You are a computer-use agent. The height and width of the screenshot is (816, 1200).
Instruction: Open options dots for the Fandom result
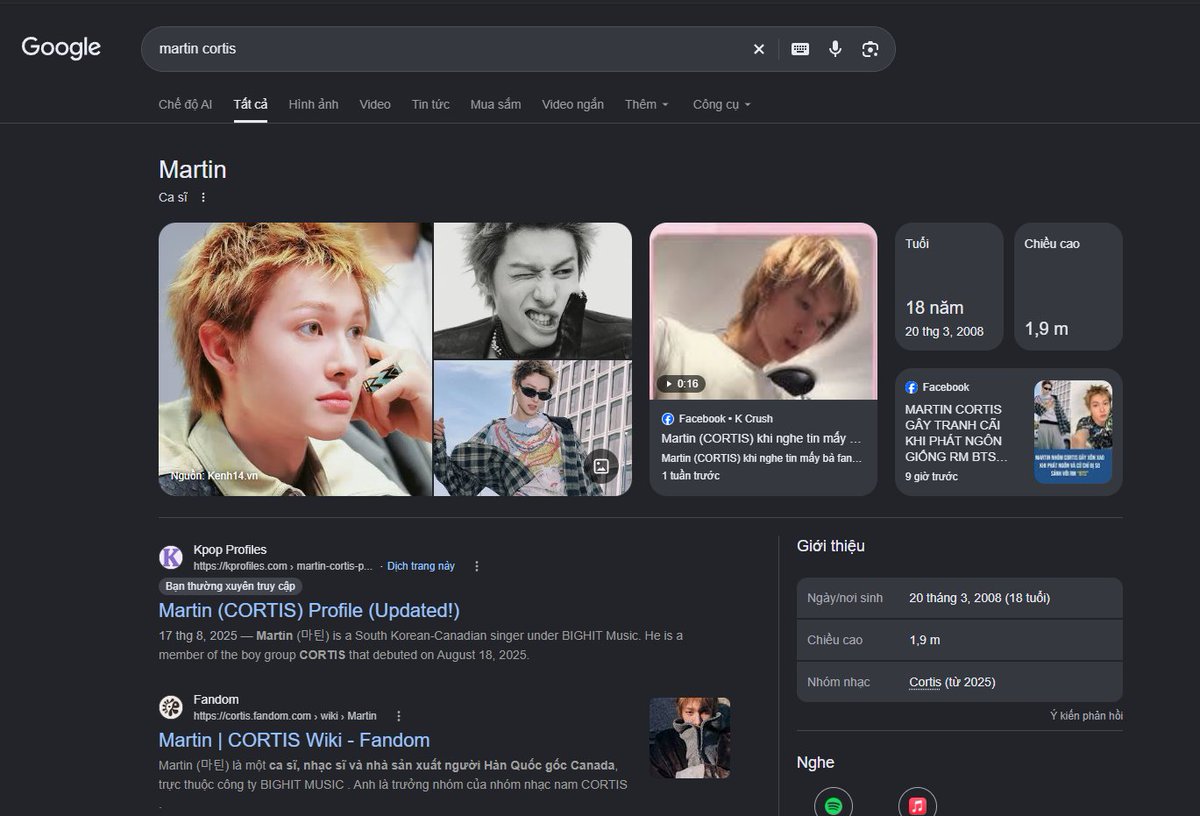(399, 716)
